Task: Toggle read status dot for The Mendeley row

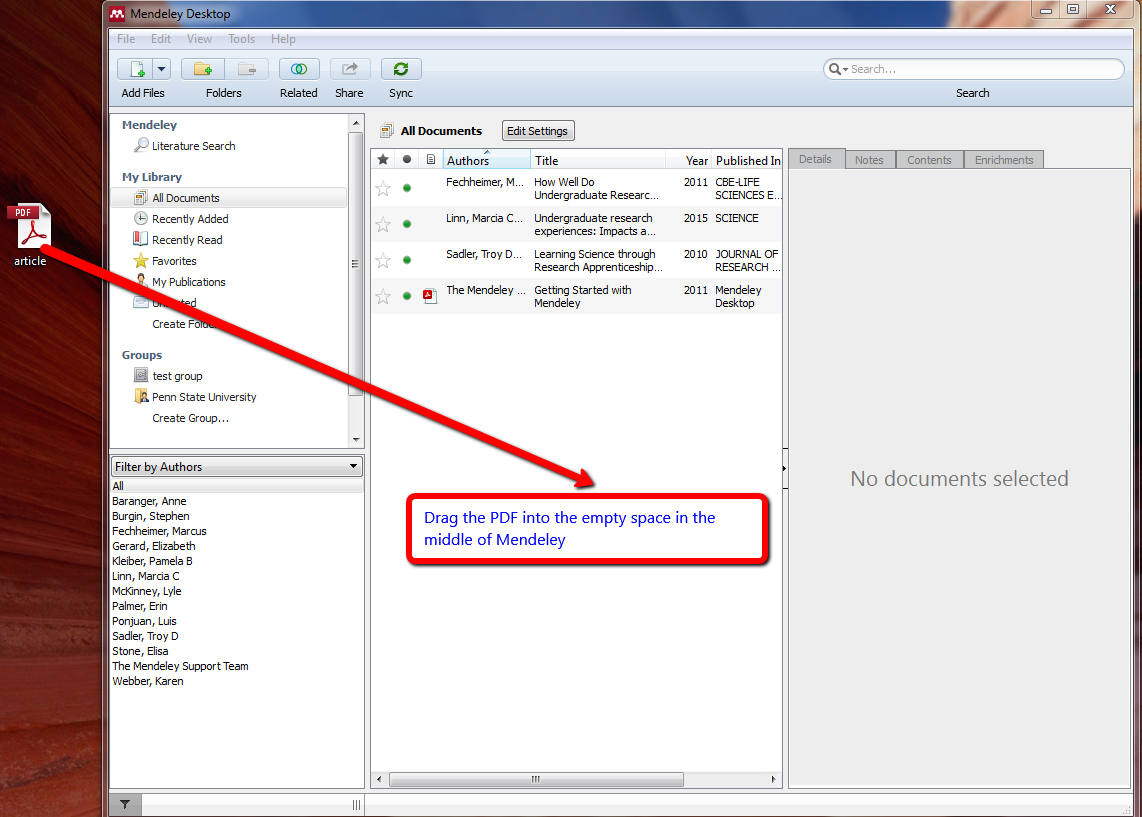Action: point(407,296)
